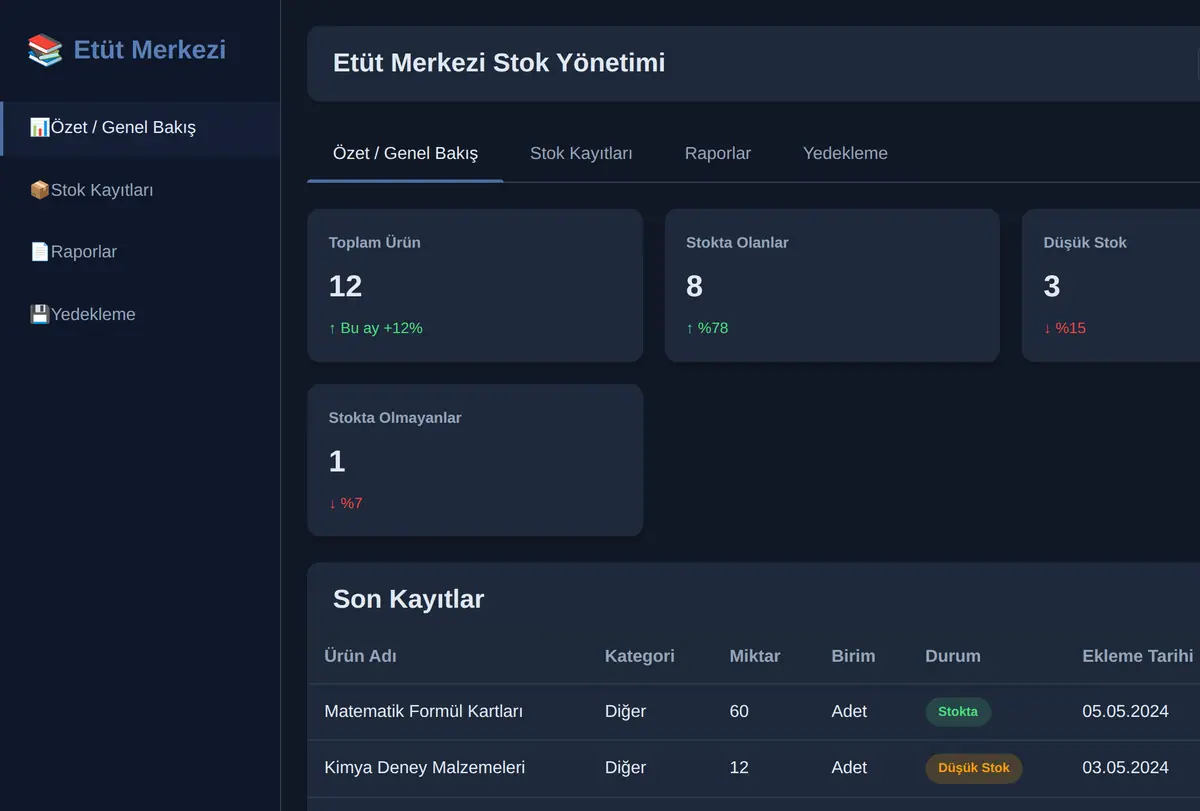Viewport: 1200px width, 811px height.
Task: Select the Düşük Stok summary card
Action: tap(1111, 285)
